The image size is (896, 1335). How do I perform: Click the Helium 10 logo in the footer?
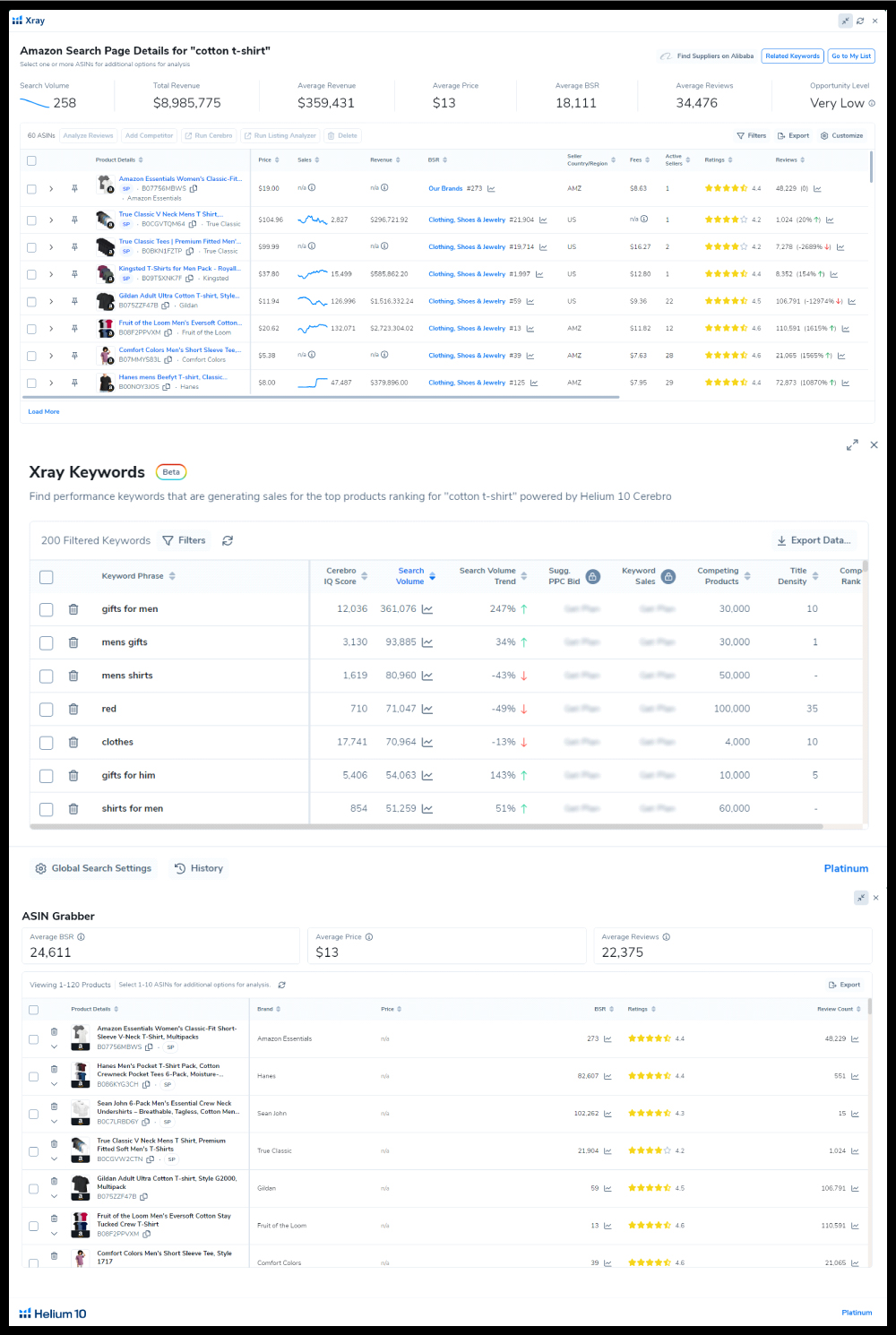(54, 1313)
